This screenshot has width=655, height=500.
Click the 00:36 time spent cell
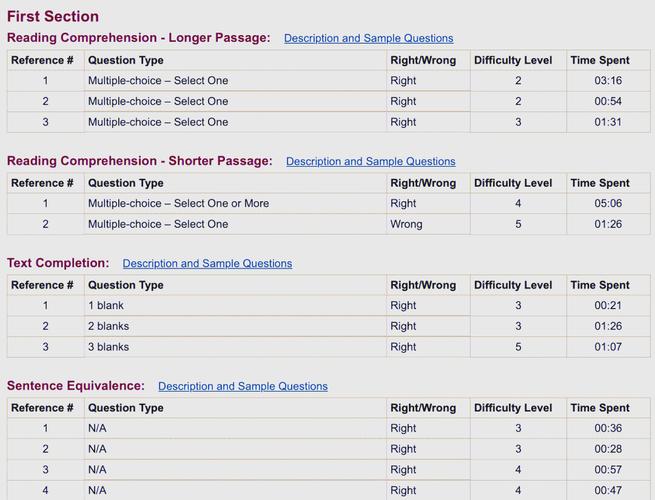608,428
